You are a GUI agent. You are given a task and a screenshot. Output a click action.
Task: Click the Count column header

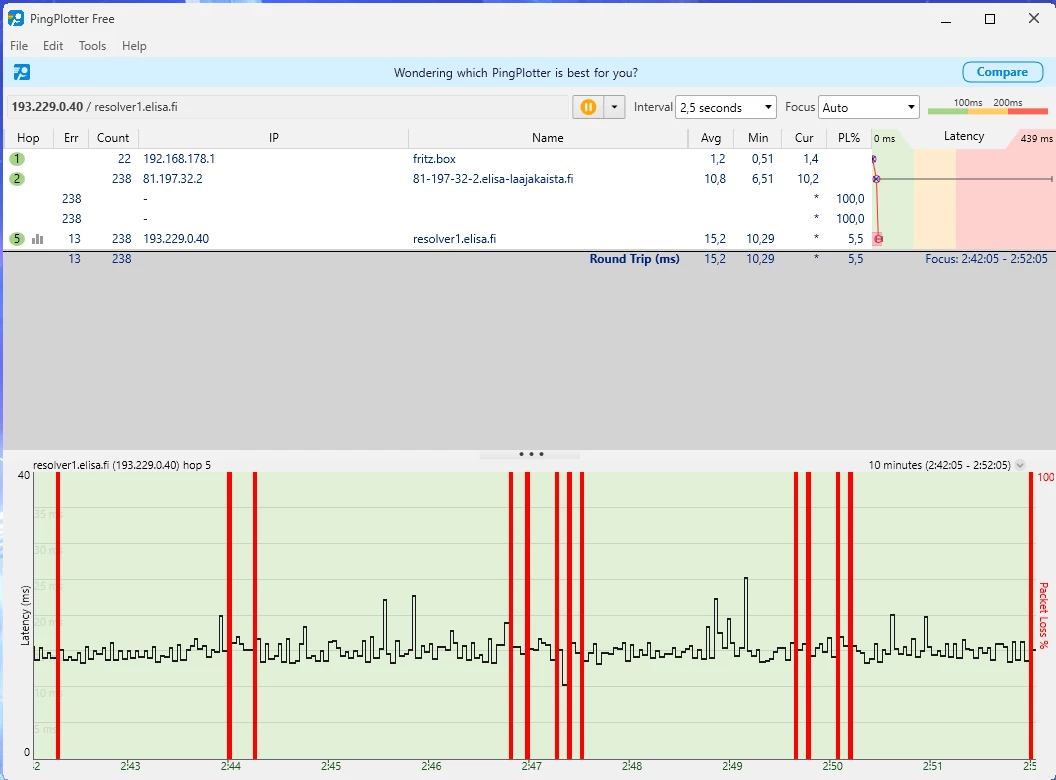tap(113, 137)
